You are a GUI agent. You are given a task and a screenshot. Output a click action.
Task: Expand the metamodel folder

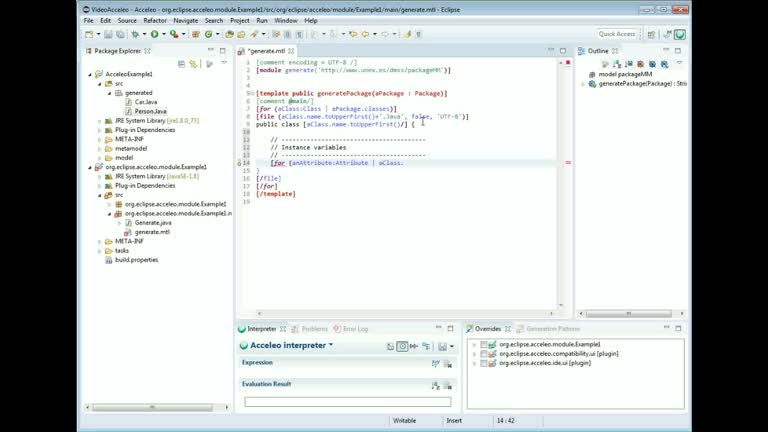pyautogui.click(x=100, y=149)
